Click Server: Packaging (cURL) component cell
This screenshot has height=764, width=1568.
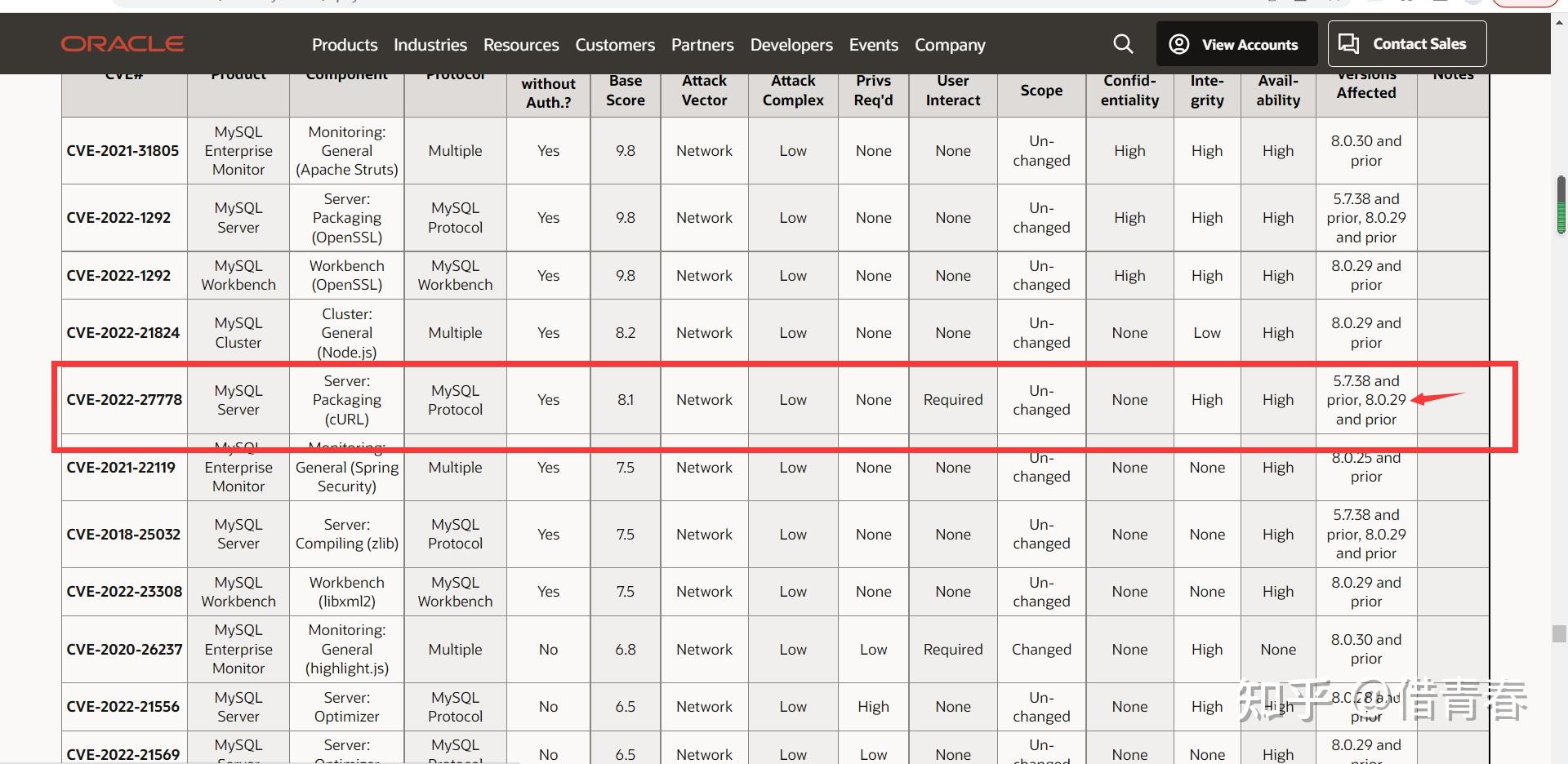click(347, 400)
